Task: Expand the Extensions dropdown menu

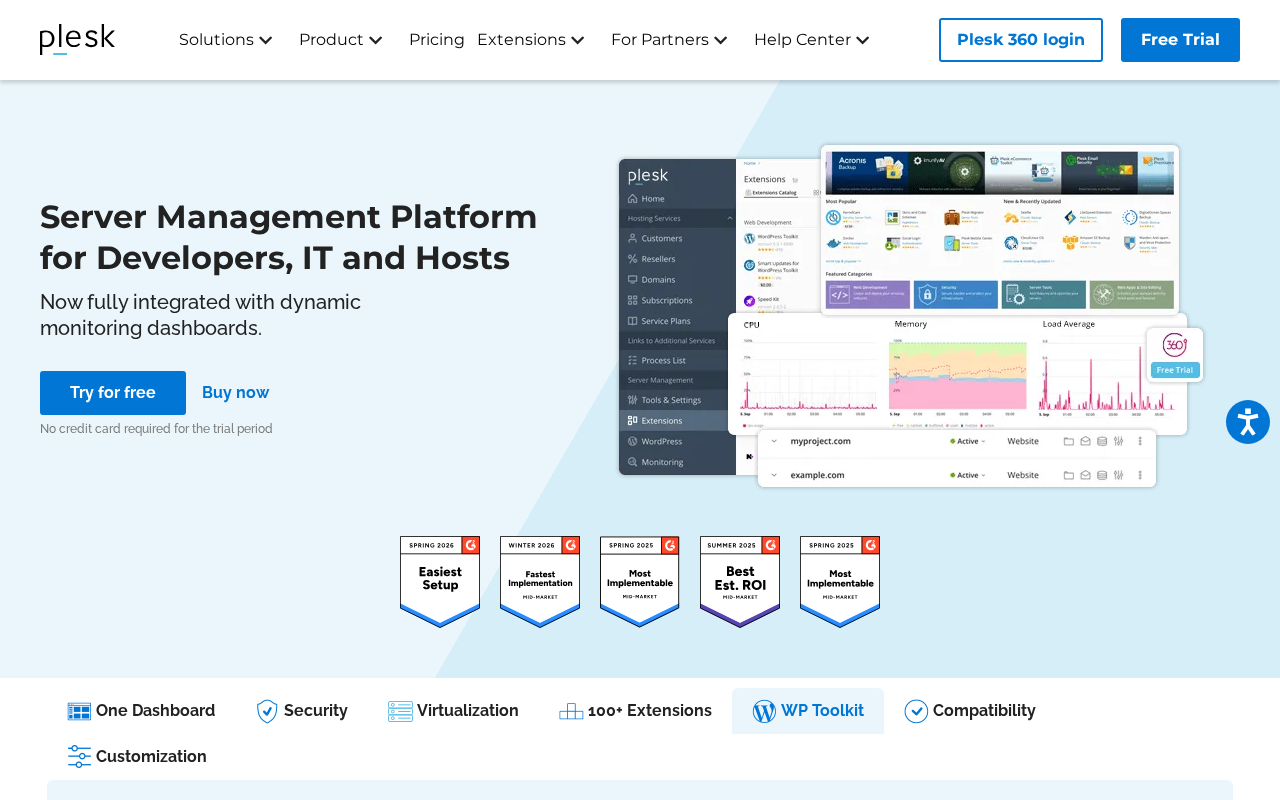Action: click(530, 40)
